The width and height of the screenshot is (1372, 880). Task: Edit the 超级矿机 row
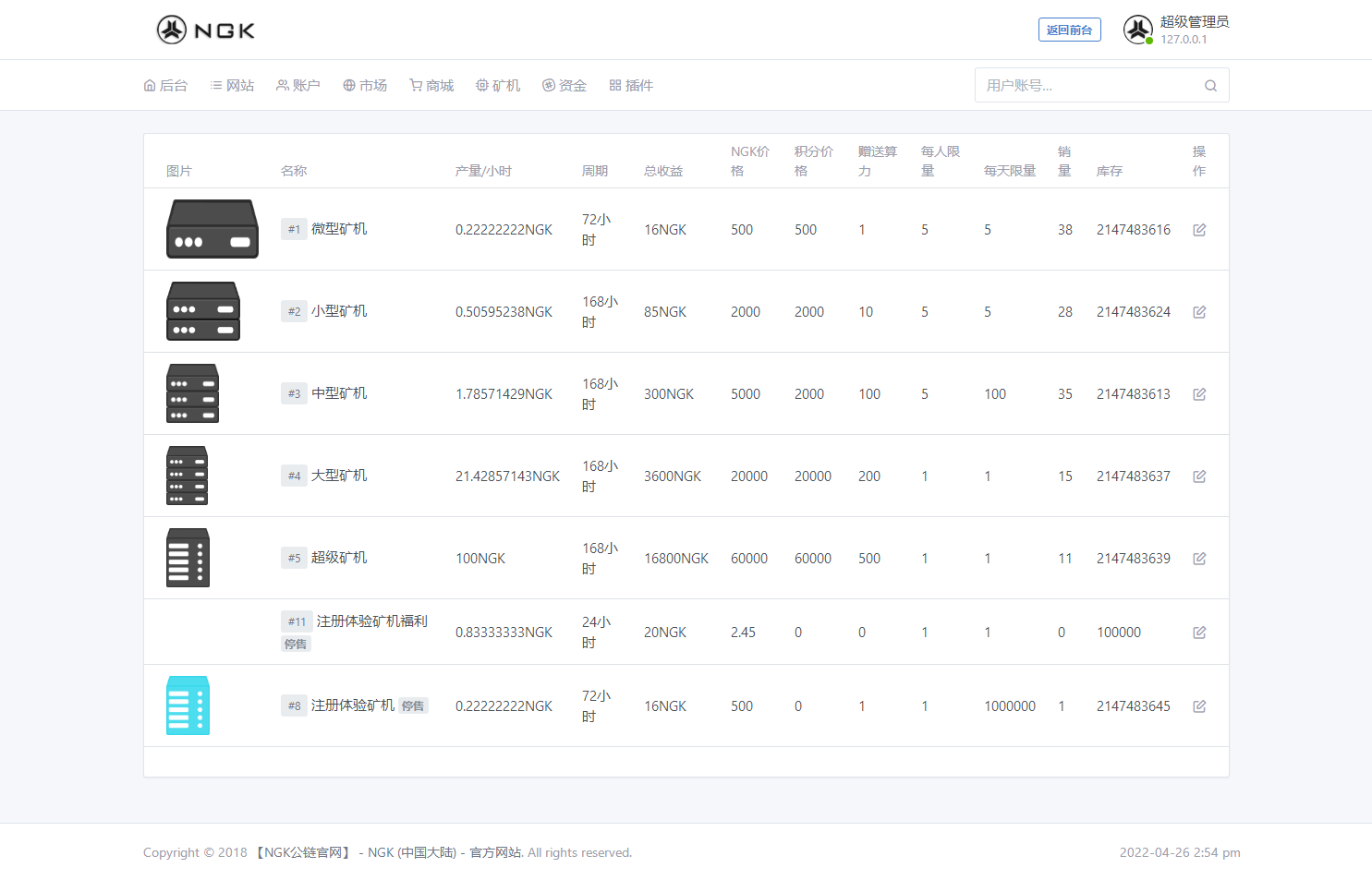[1199, 559]
